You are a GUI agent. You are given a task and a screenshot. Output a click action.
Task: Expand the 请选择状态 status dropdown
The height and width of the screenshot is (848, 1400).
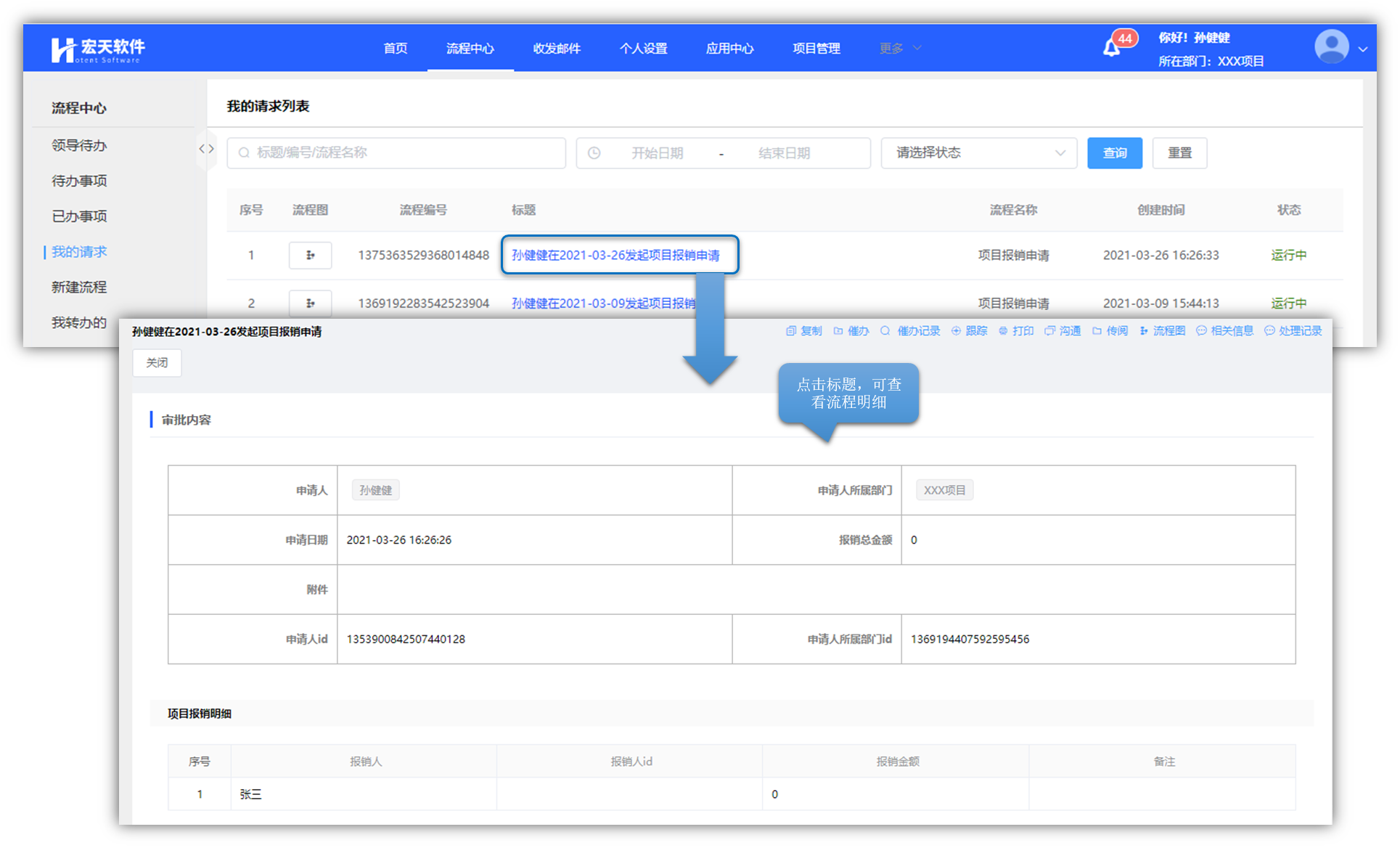(978, 153)
